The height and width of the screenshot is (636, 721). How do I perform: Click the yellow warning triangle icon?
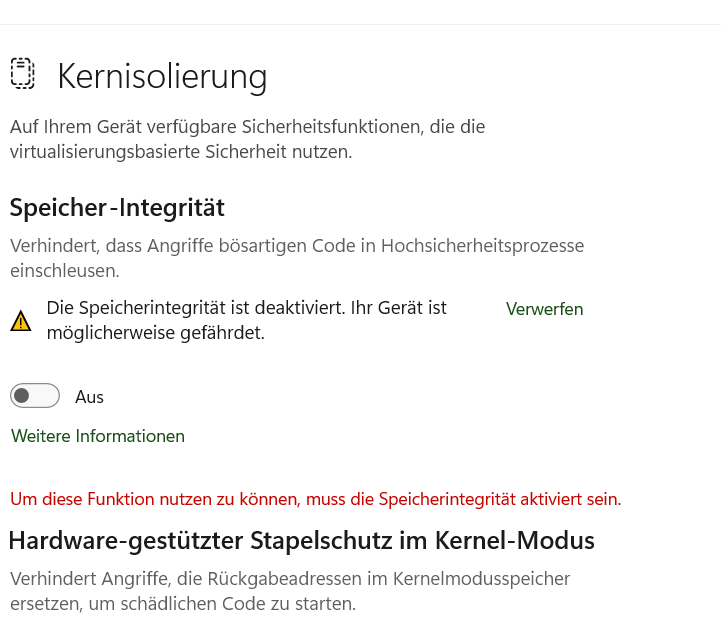(x=21, y=321)
